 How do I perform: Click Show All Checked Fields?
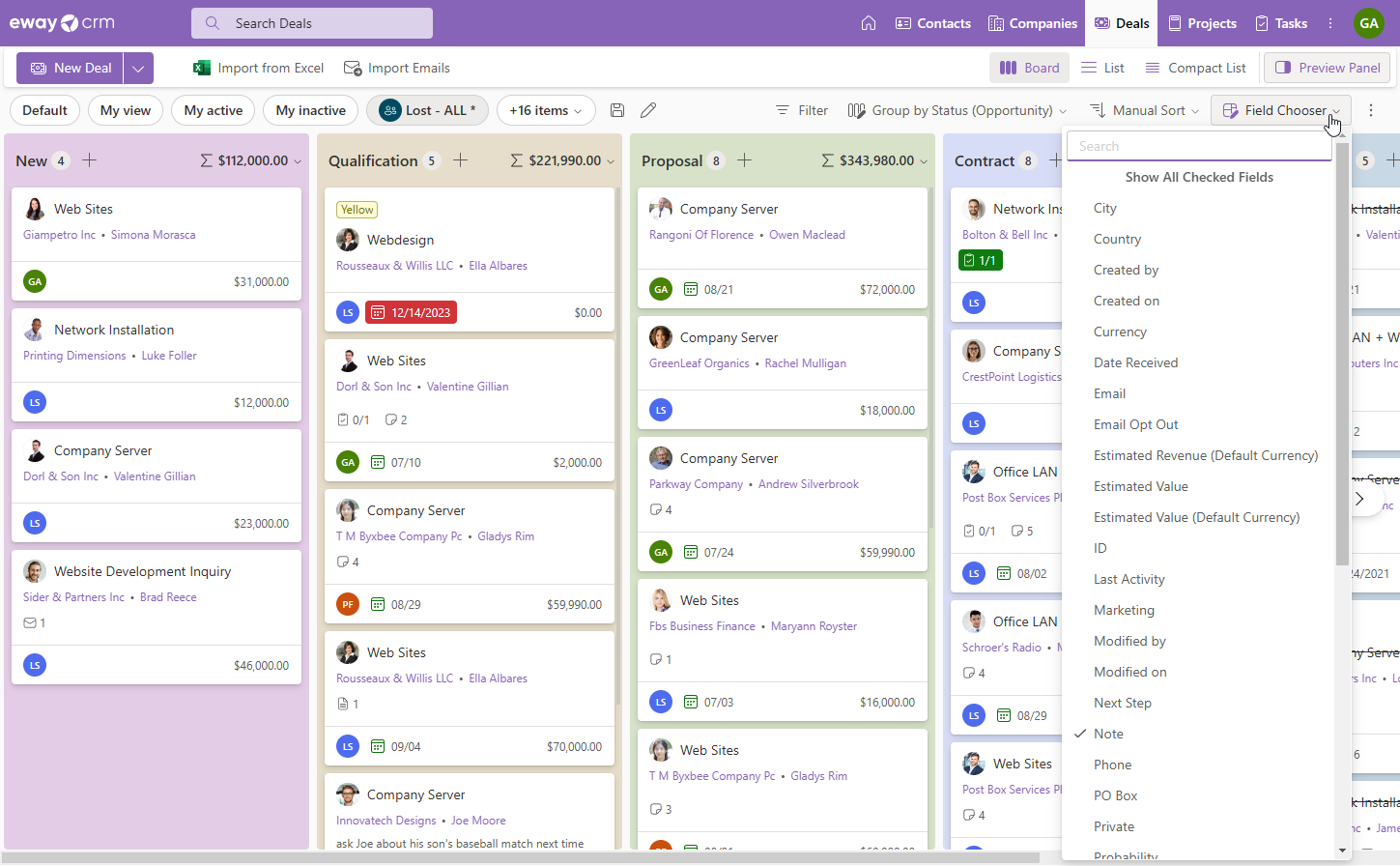(1199, 177)
